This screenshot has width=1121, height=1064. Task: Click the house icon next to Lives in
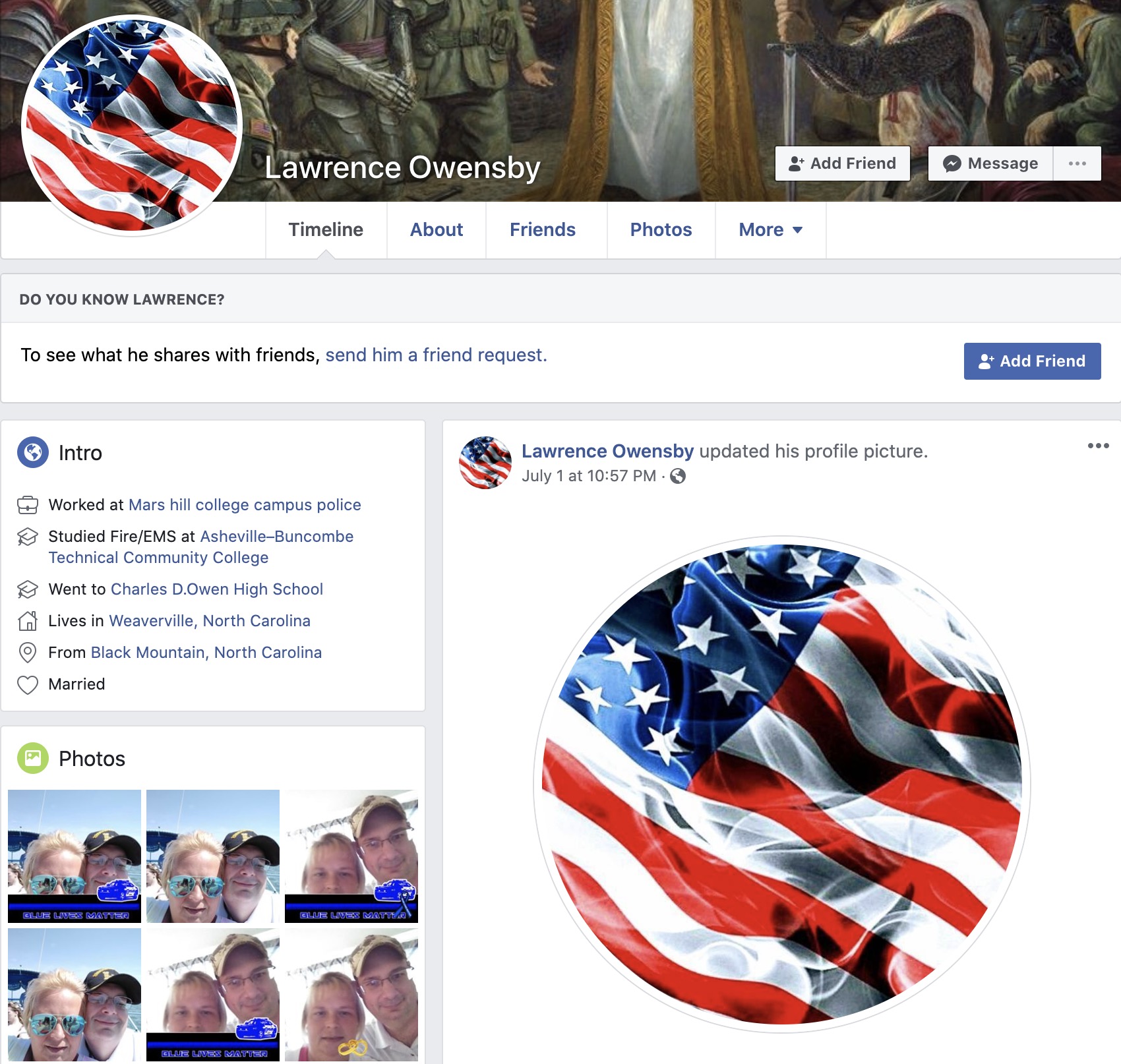pos(28,621)
